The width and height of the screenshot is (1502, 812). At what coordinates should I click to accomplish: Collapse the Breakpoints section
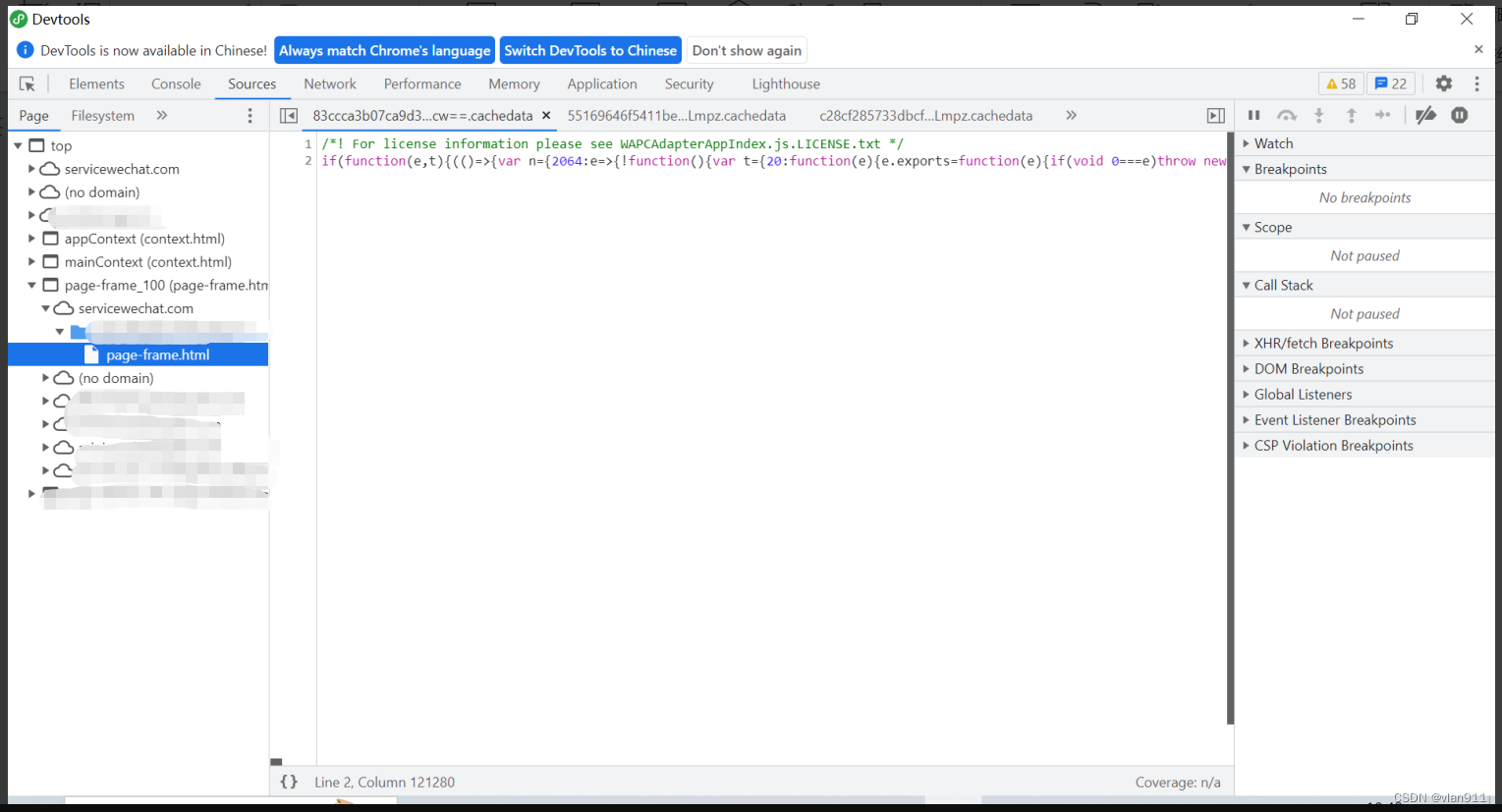point(1364,169)
